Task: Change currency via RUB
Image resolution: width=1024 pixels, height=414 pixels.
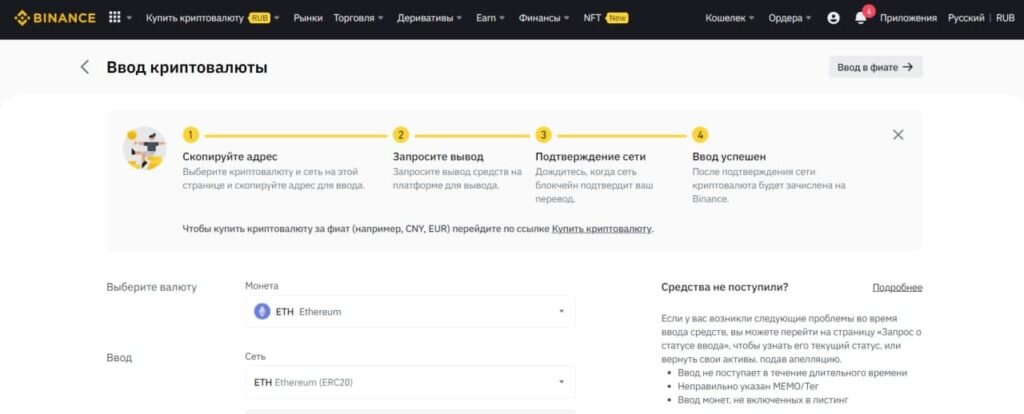Action: 1005,18
